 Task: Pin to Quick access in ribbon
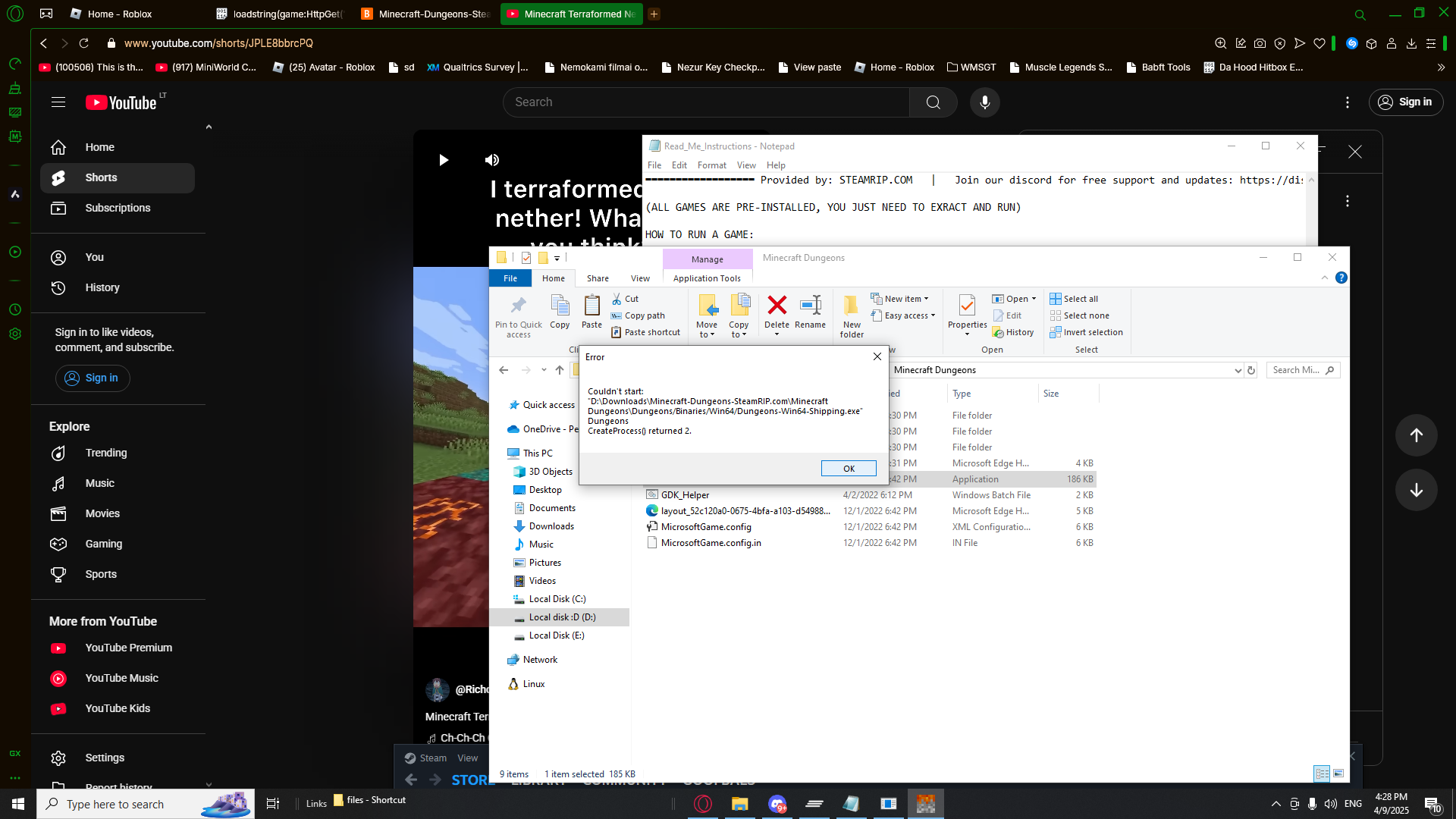coord(519,315)
